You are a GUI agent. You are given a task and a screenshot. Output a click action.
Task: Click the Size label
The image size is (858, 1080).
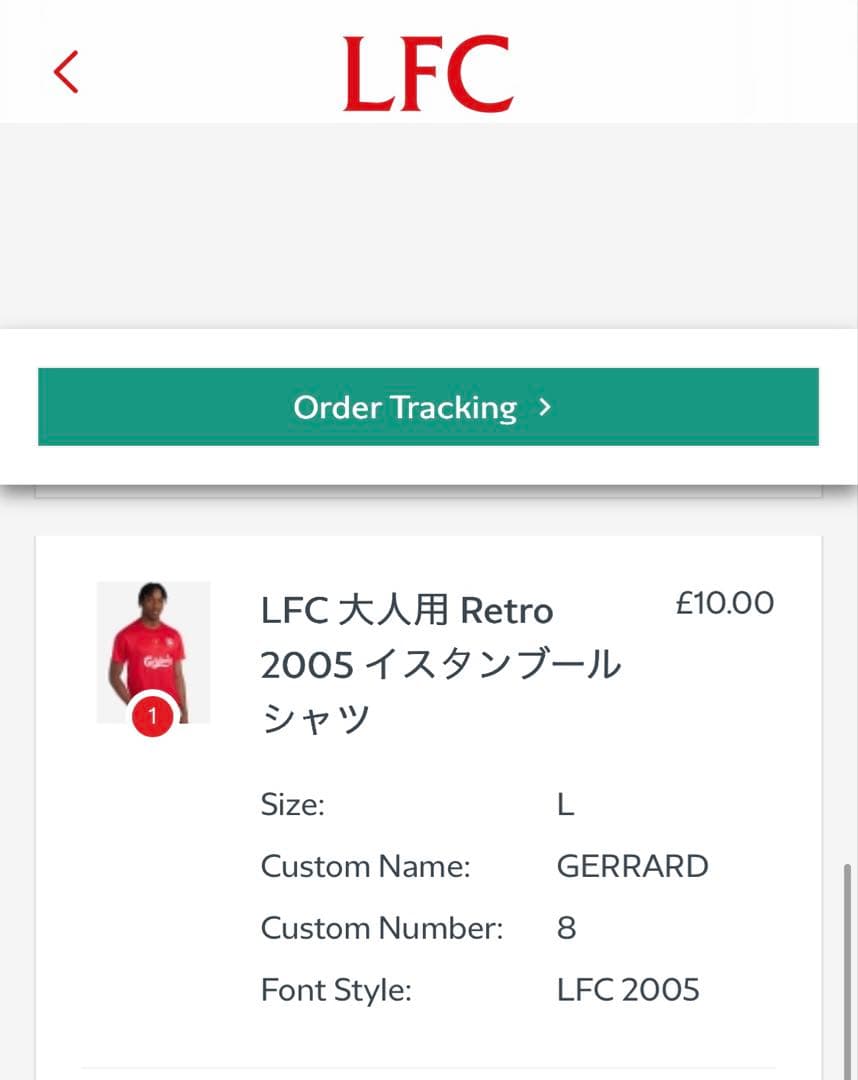coord(293,804)
